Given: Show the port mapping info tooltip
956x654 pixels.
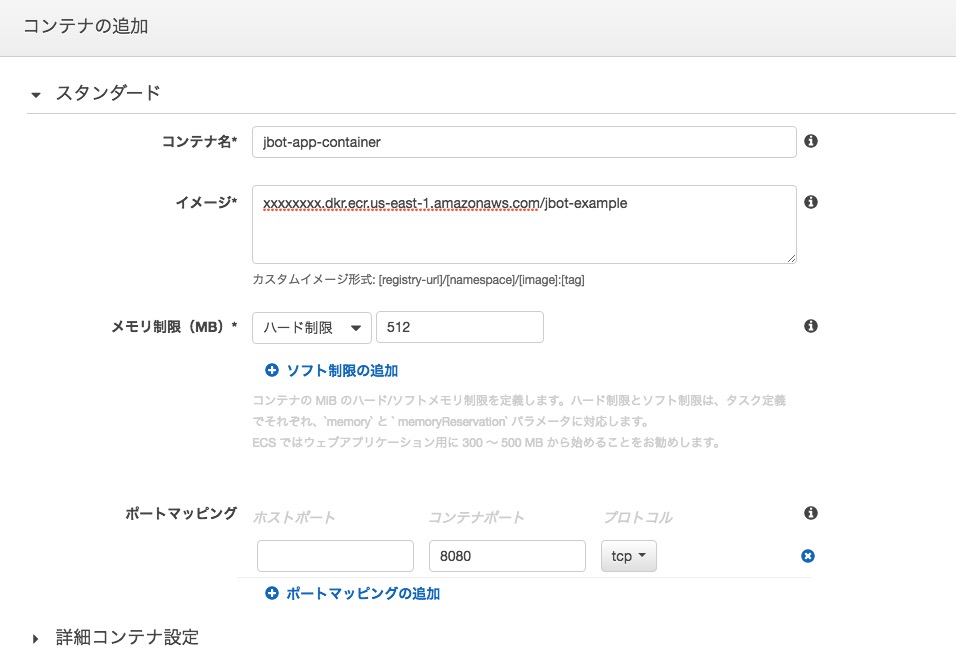Looking at the screenshot, I should [x=811, y=513].
